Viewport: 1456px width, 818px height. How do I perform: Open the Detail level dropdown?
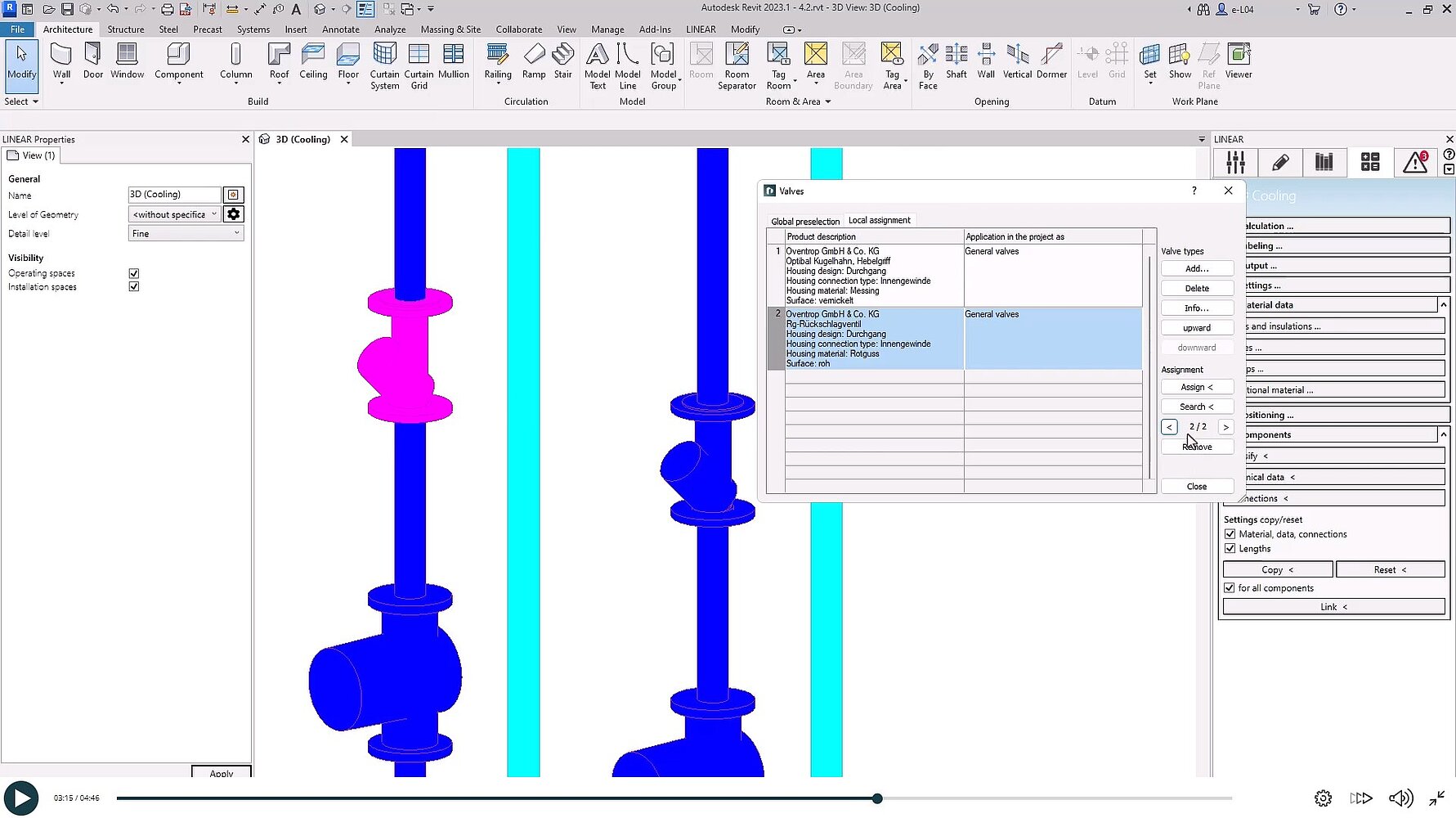pyautogui.click(x=186, y=234)
